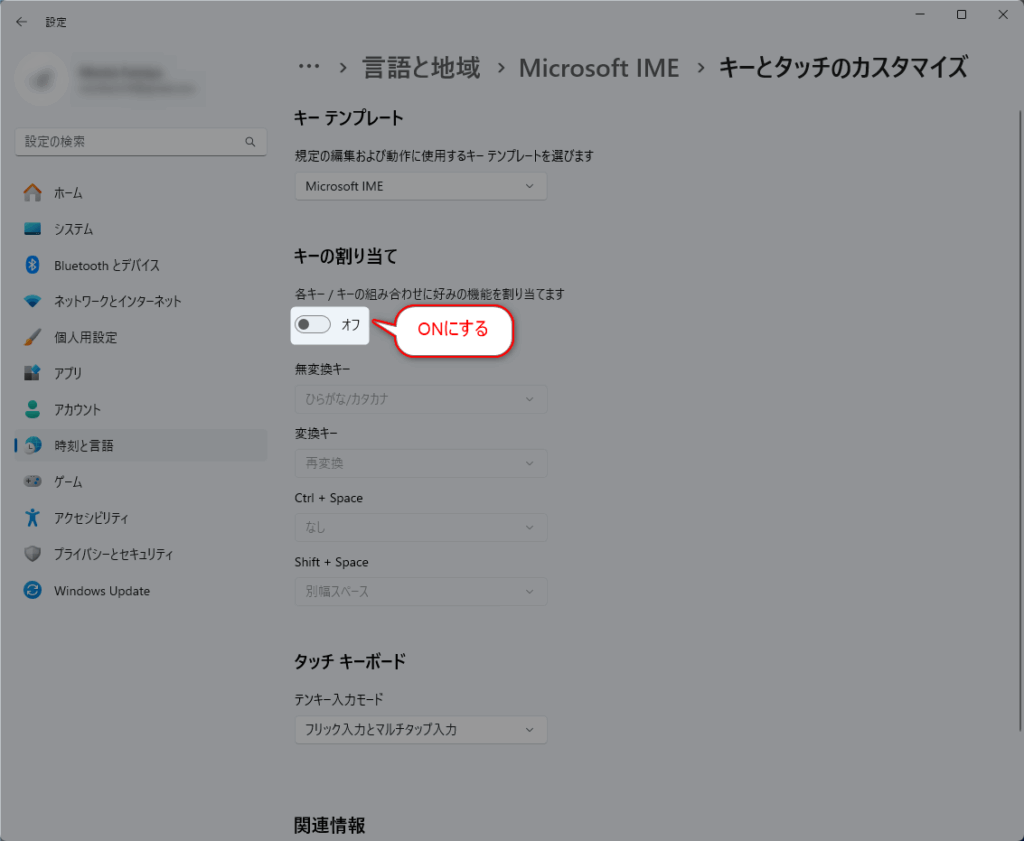
Task: Click the 時刻と言語 globe clock icon
Action: click(x=32, y=445)
